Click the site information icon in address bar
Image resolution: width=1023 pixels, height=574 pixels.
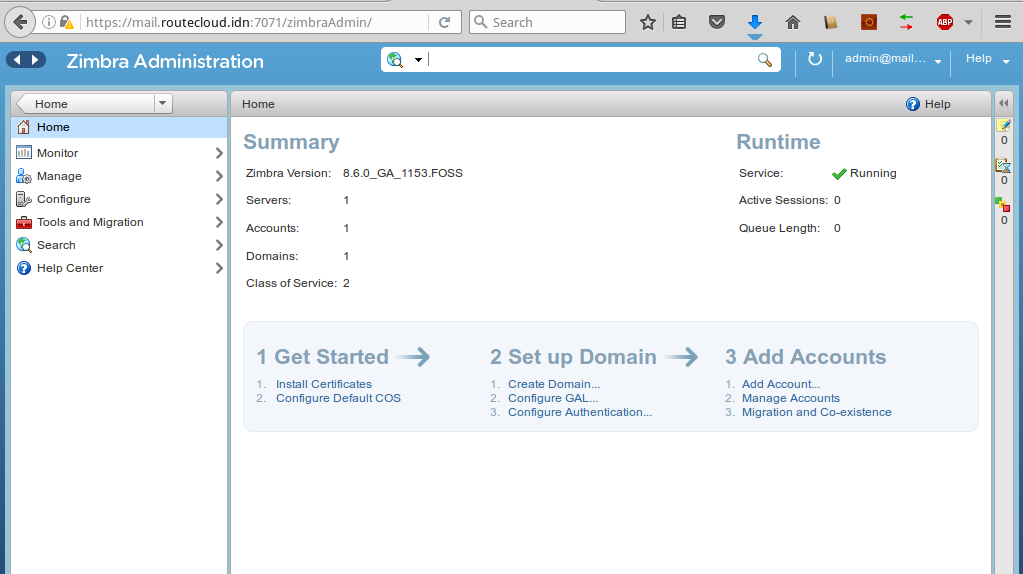click(x=48, y=22)
